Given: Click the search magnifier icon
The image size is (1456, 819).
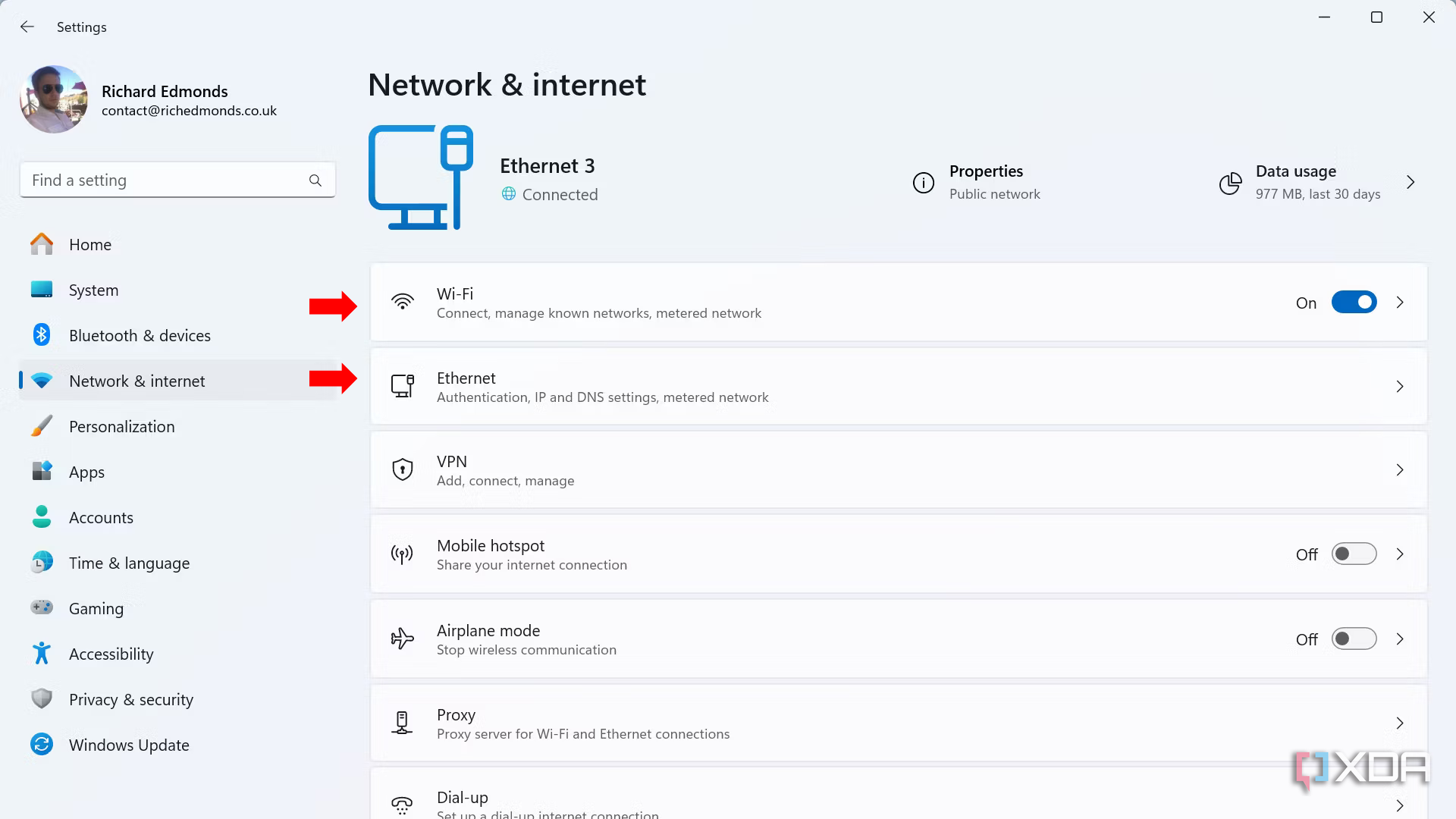Looking at the screenshot, I should tap(315, 180).
